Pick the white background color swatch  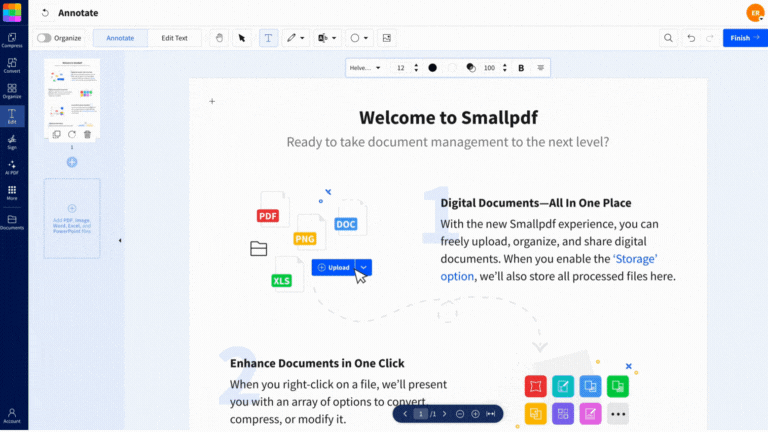(452, 68)
